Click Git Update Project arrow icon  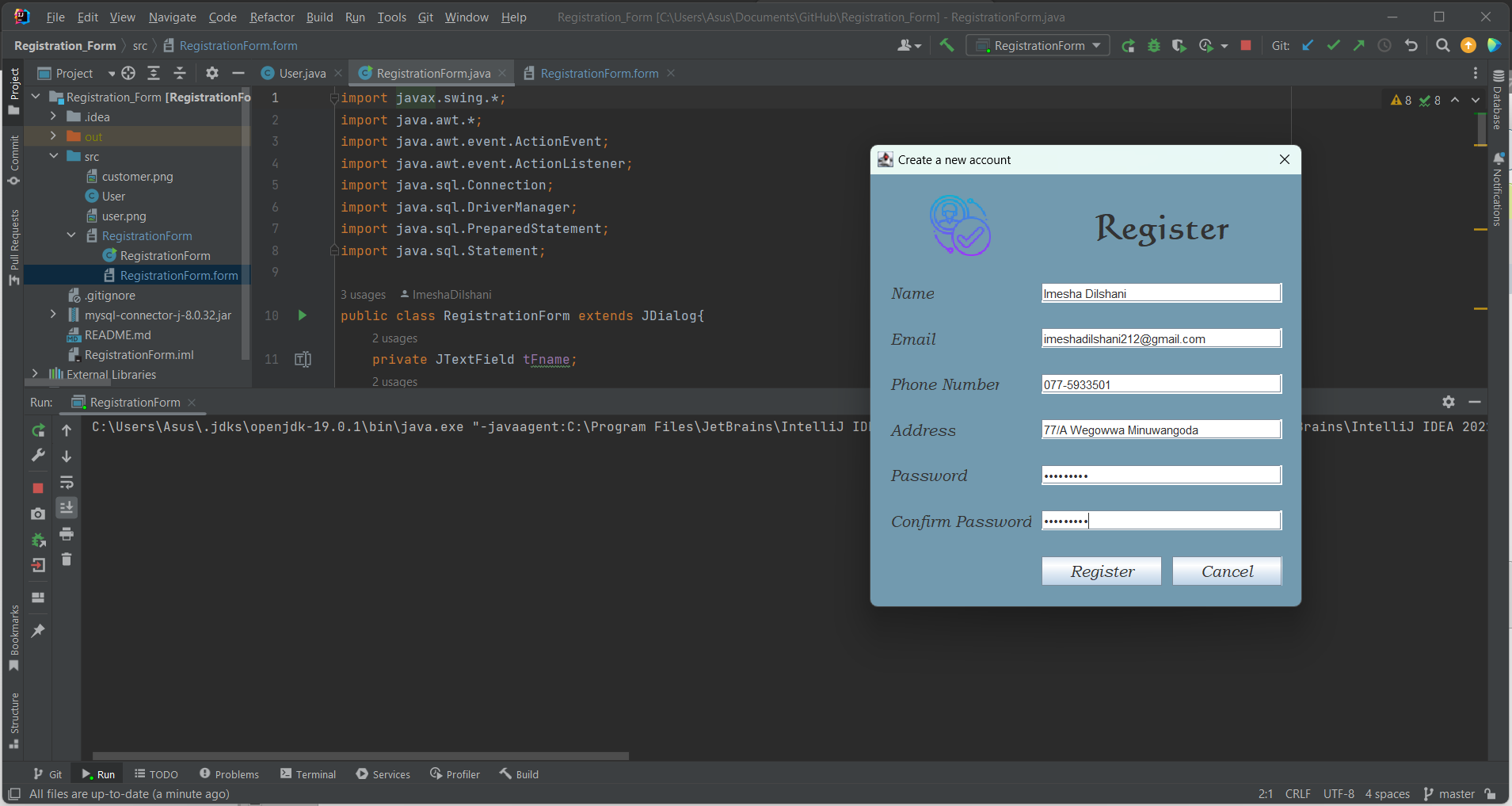coord(1308,45)
